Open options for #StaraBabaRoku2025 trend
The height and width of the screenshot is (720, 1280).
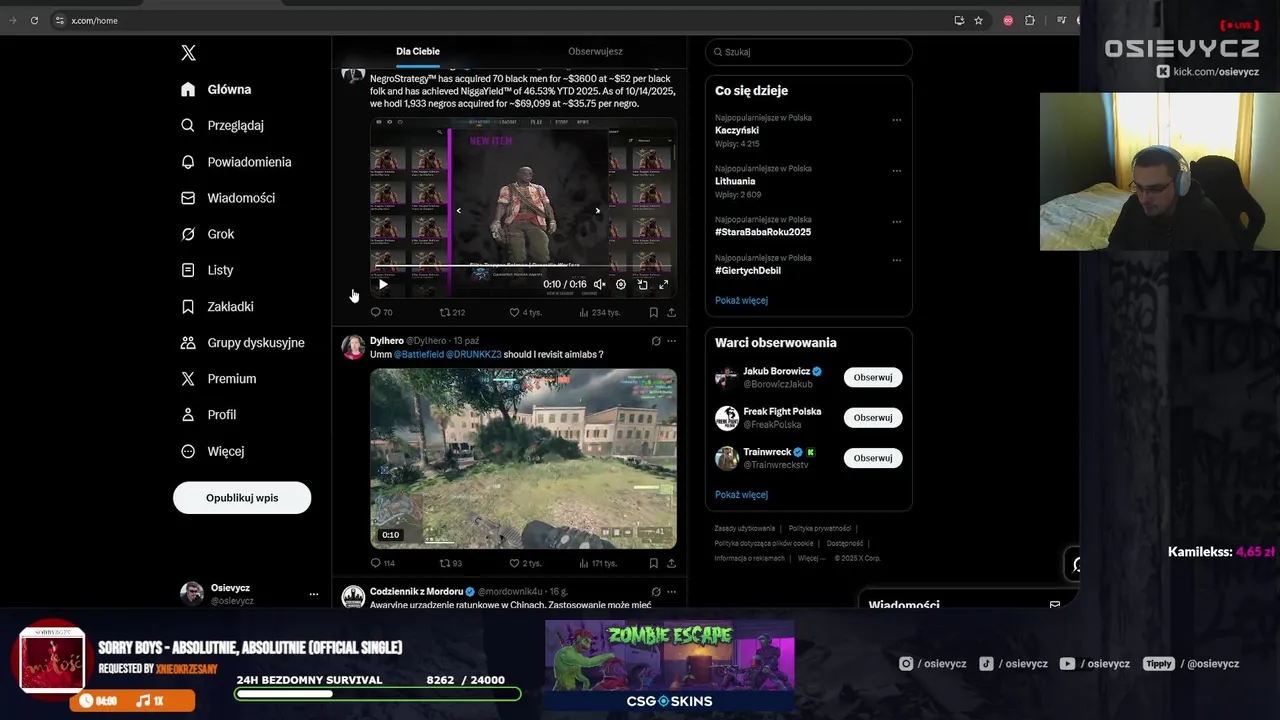896,221
